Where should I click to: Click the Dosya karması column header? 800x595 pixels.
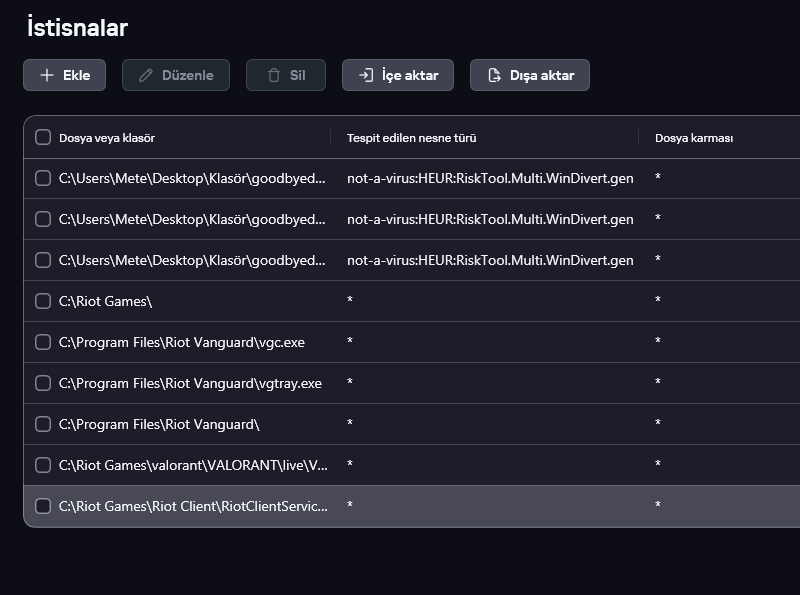pyautogui.click(x=694, y=138)
